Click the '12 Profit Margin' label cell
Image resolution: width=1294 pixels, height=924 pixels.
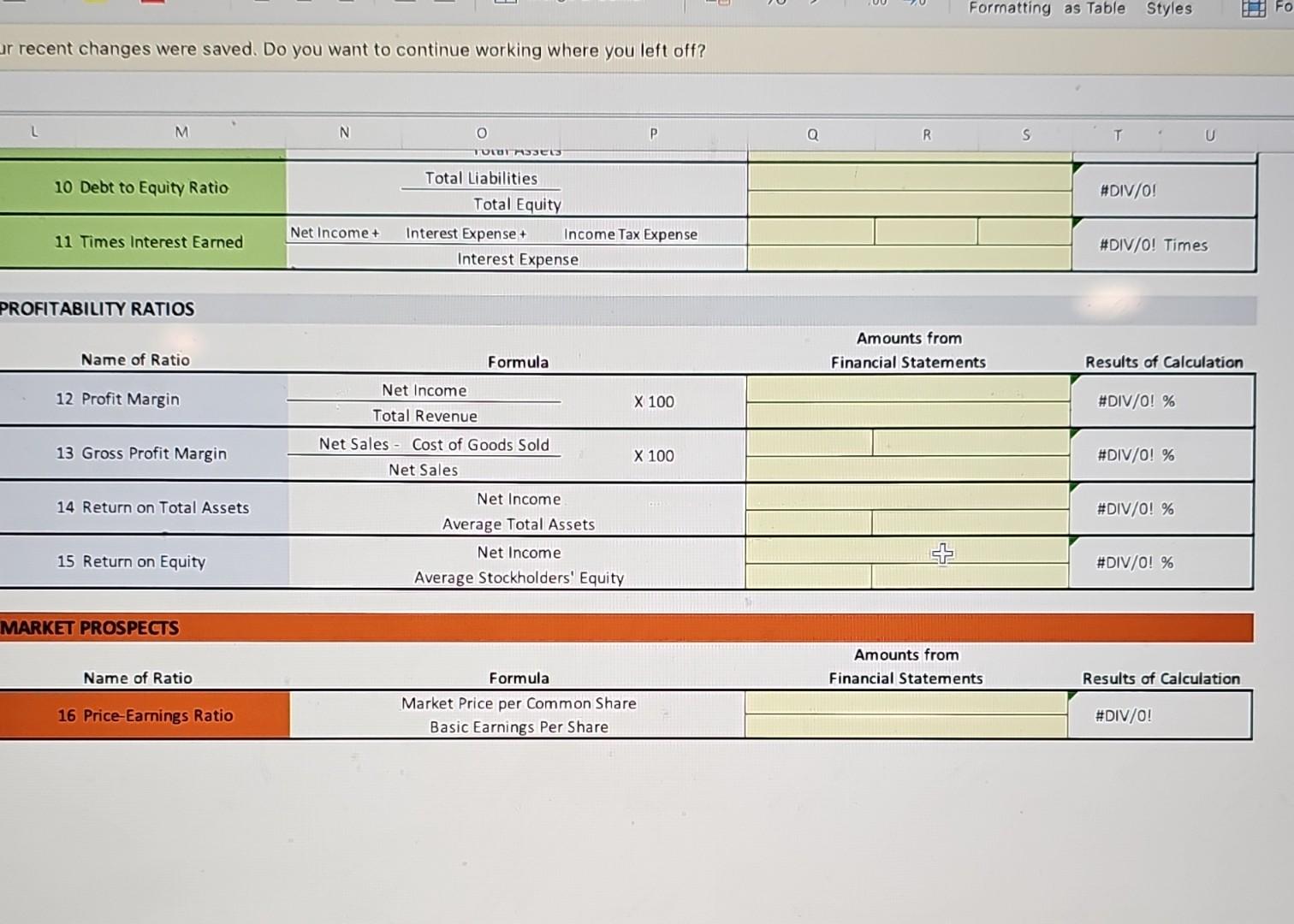point(144,400)
